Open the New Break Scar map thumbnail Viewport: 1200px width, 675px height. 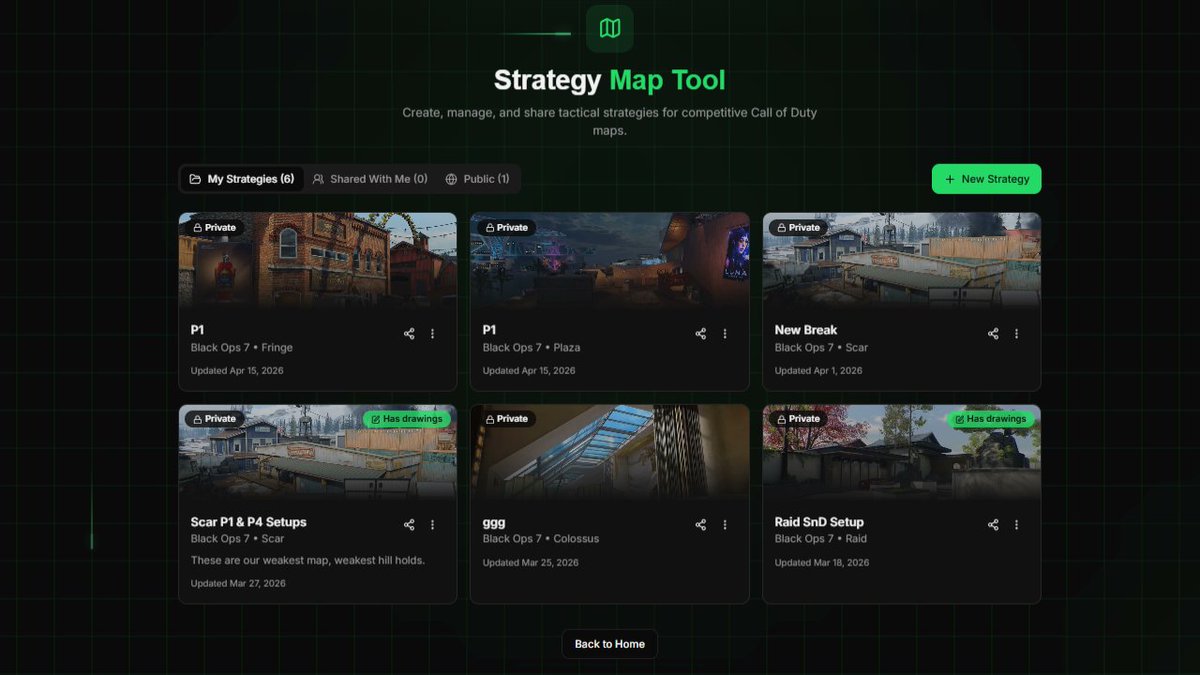pyautogui.click(x=902, y=260)
